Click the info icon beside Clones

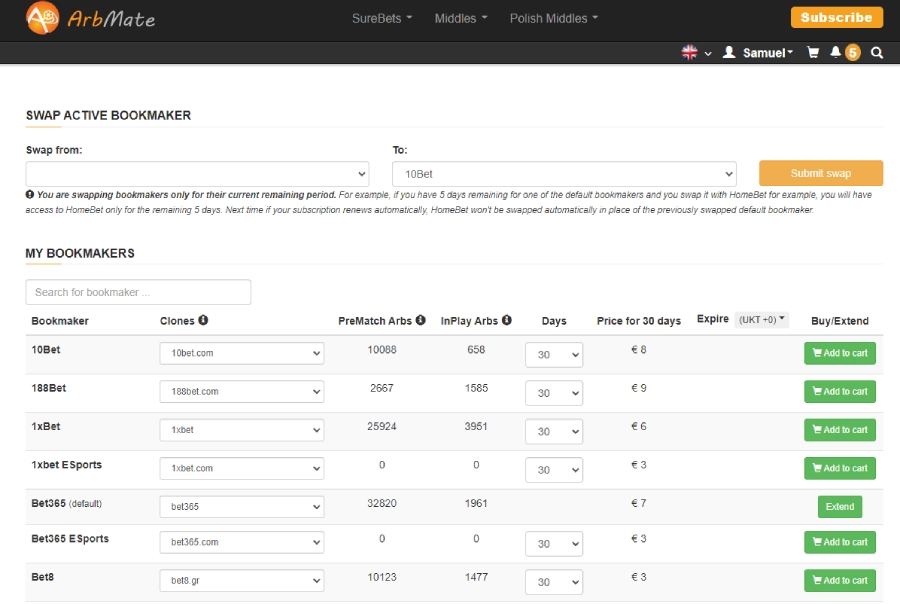pyautogui.click(x=203, y=321)
